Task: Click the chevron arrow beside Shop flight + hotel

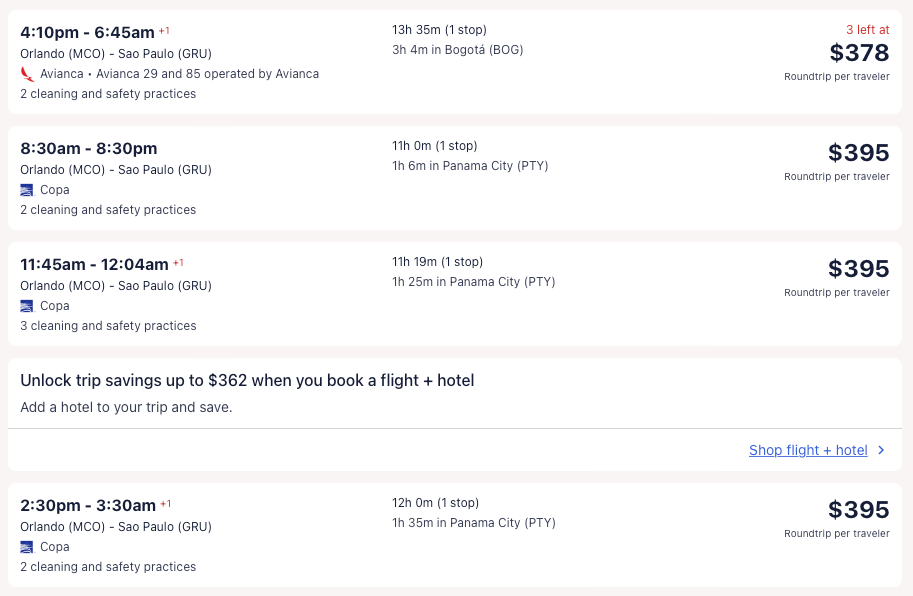Action: [x=881, y=451]
